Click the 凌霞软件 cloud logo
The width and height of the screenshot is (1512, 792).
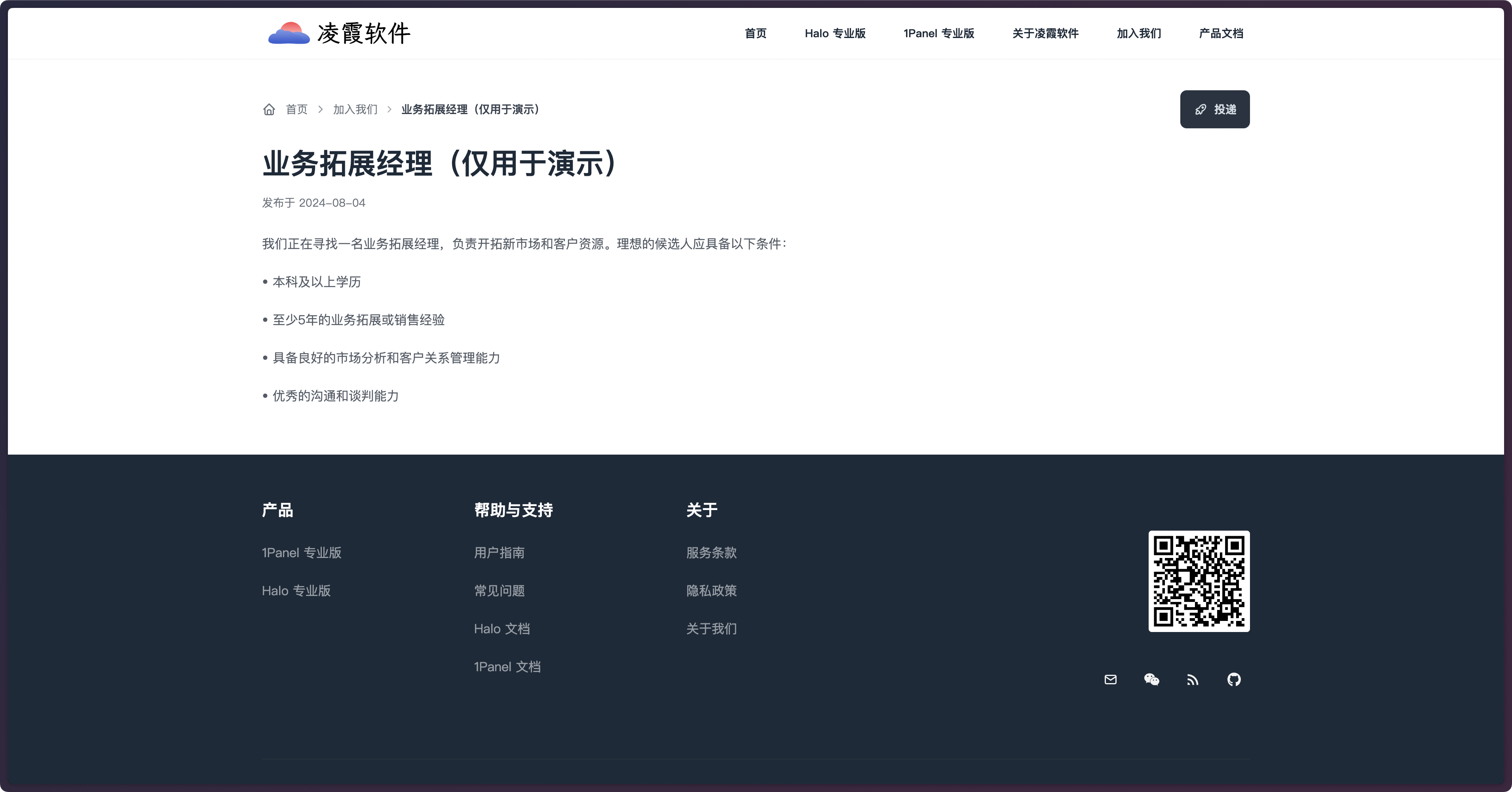click(x=289, y=34)
